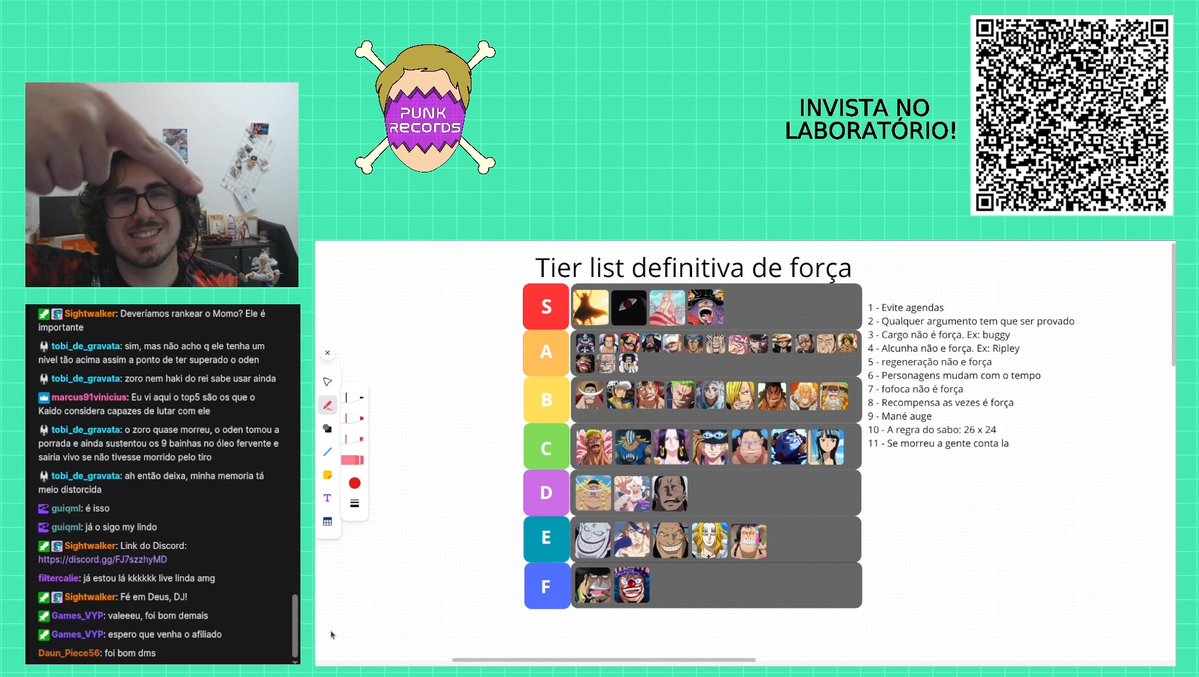Select the pink-haired character in S tier
Screen dimensions: 1199x677
(667, 307)
